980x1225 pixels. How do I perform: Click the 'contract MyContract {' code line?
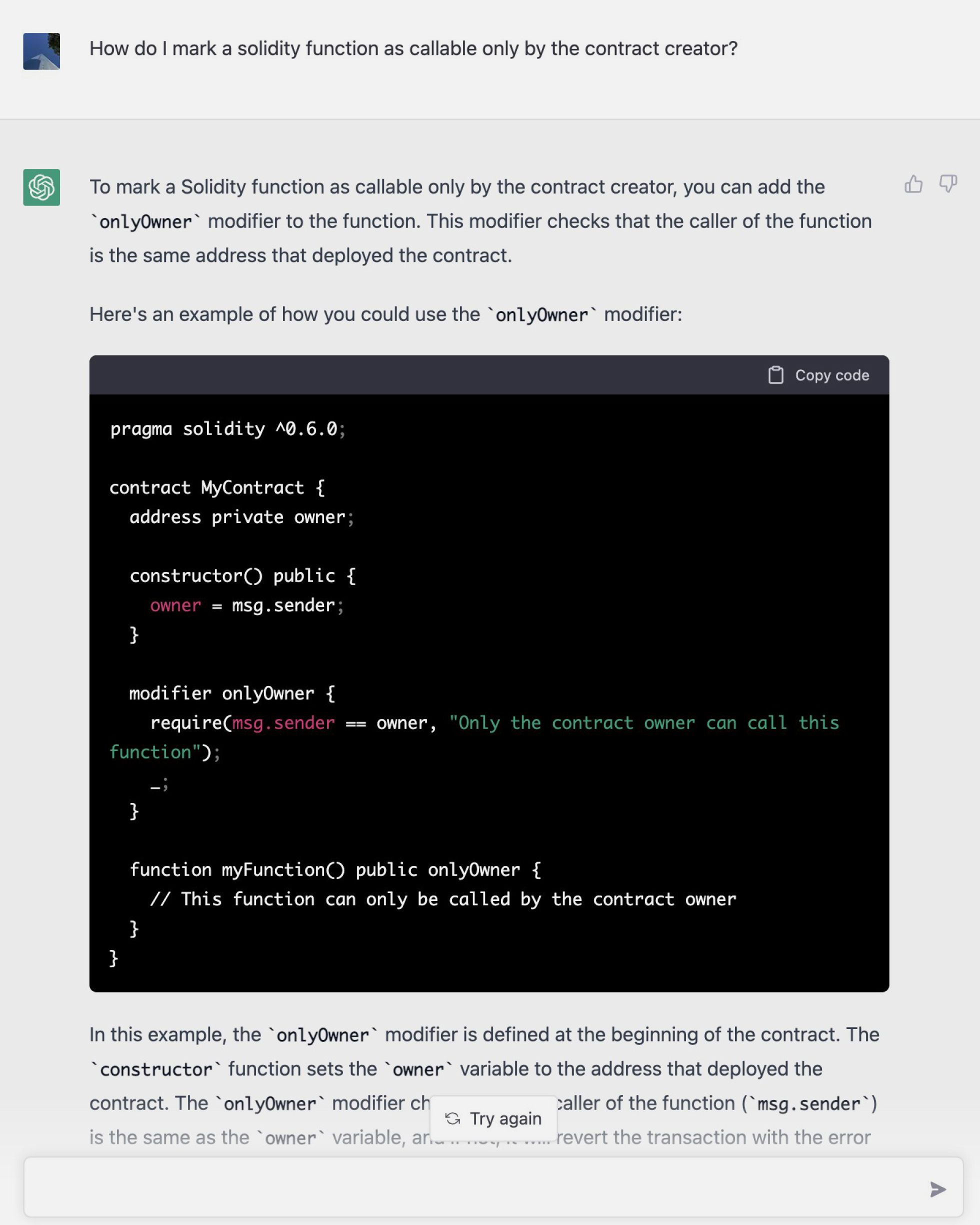[217, 487]
